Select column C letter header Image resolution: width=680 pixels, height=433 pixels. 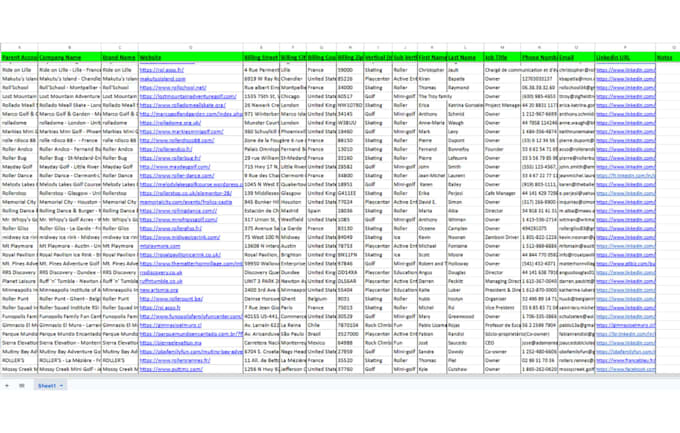[120, 47]
